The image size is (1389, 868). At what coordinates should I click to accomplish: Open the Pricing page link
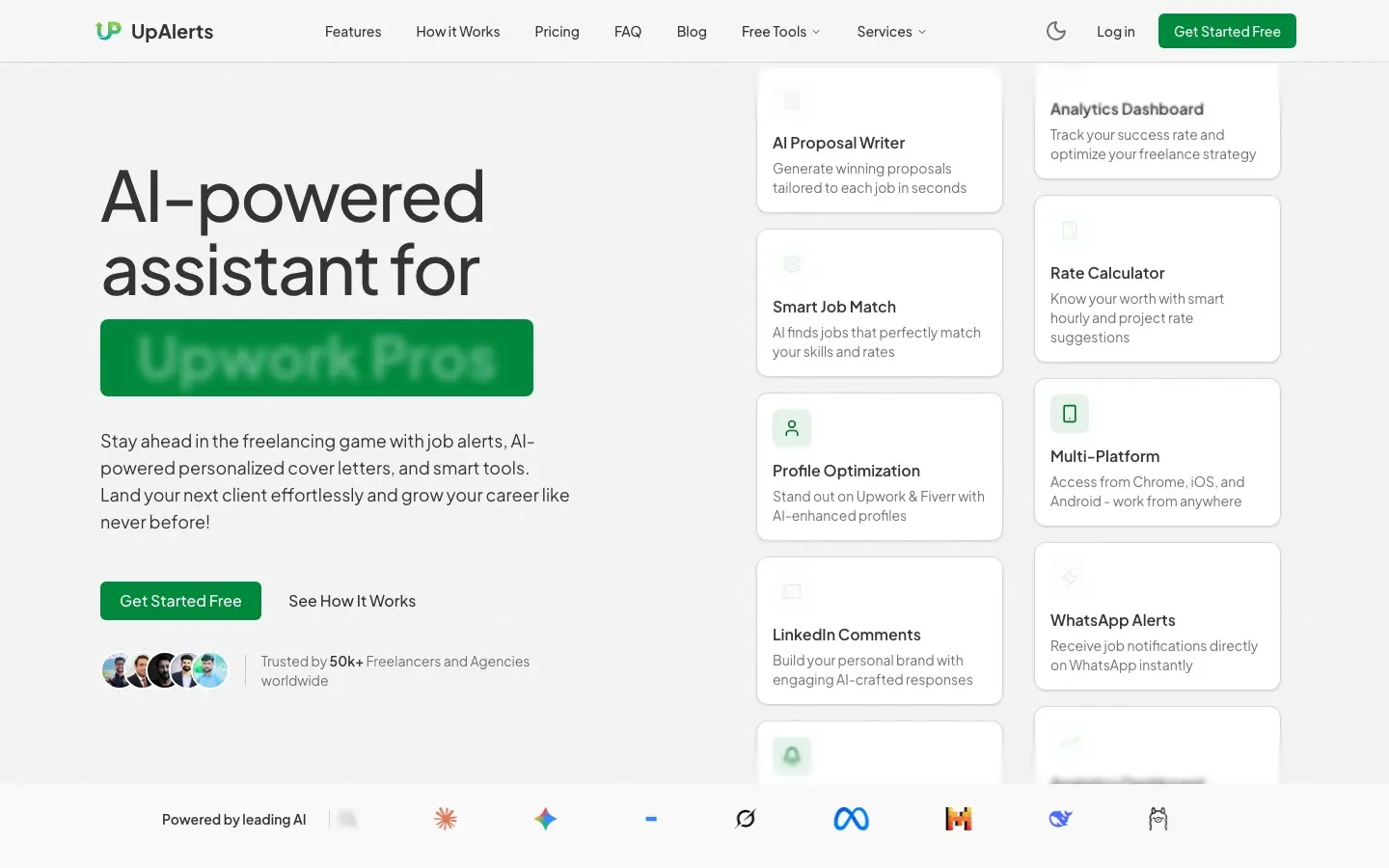(x=558, y=32)
